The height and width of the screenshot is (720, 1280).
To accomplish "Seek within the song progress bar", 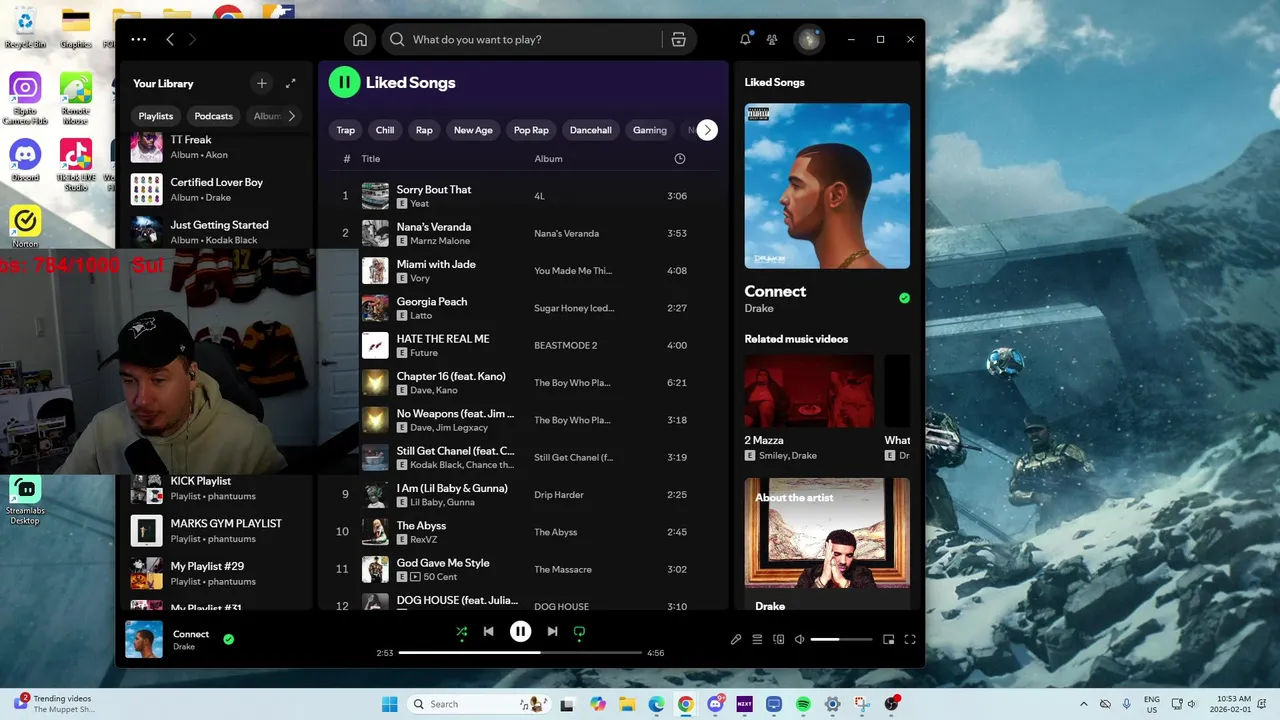I will [520, 653].
